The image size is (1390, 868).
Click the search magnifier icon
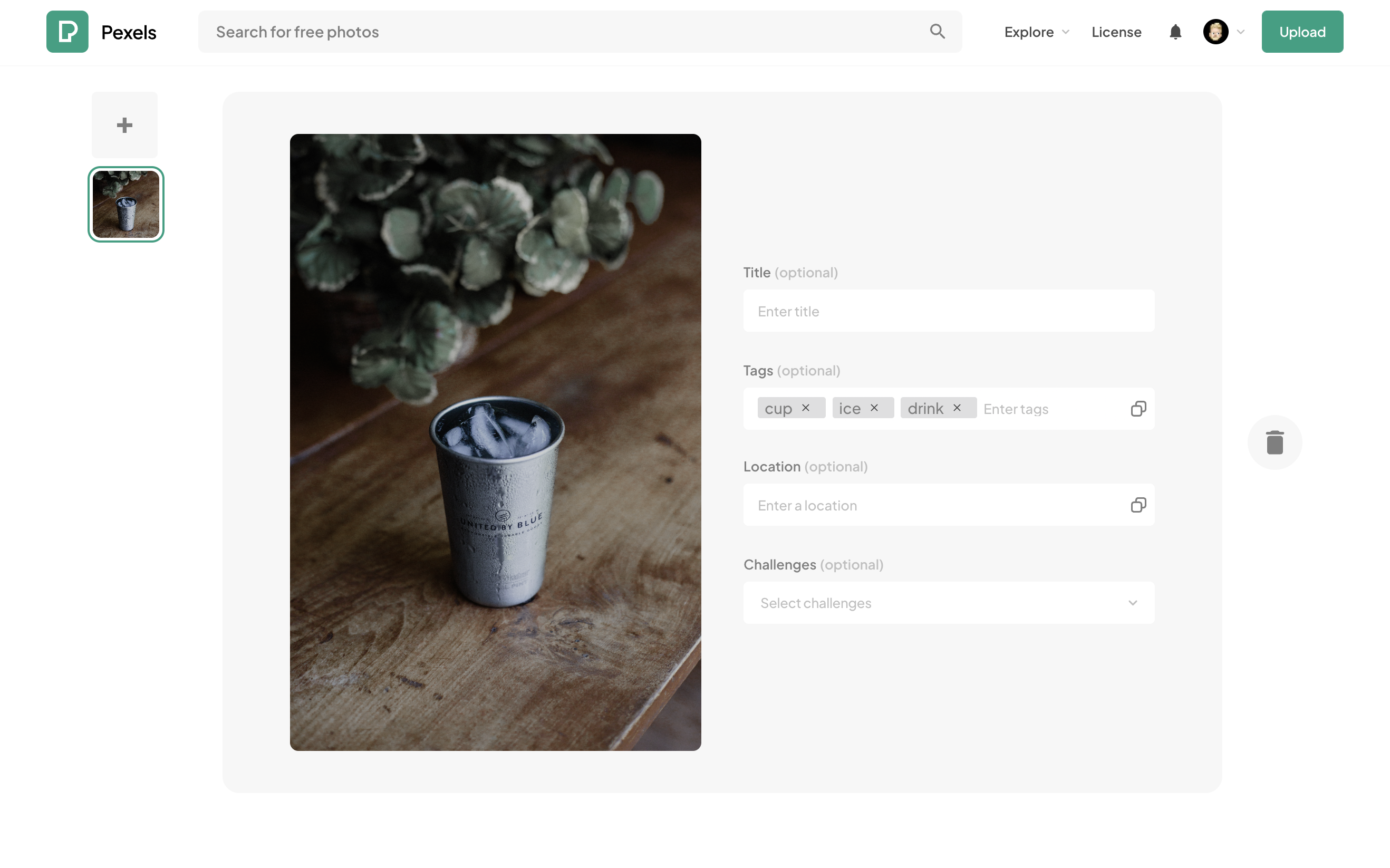point(937,32)
